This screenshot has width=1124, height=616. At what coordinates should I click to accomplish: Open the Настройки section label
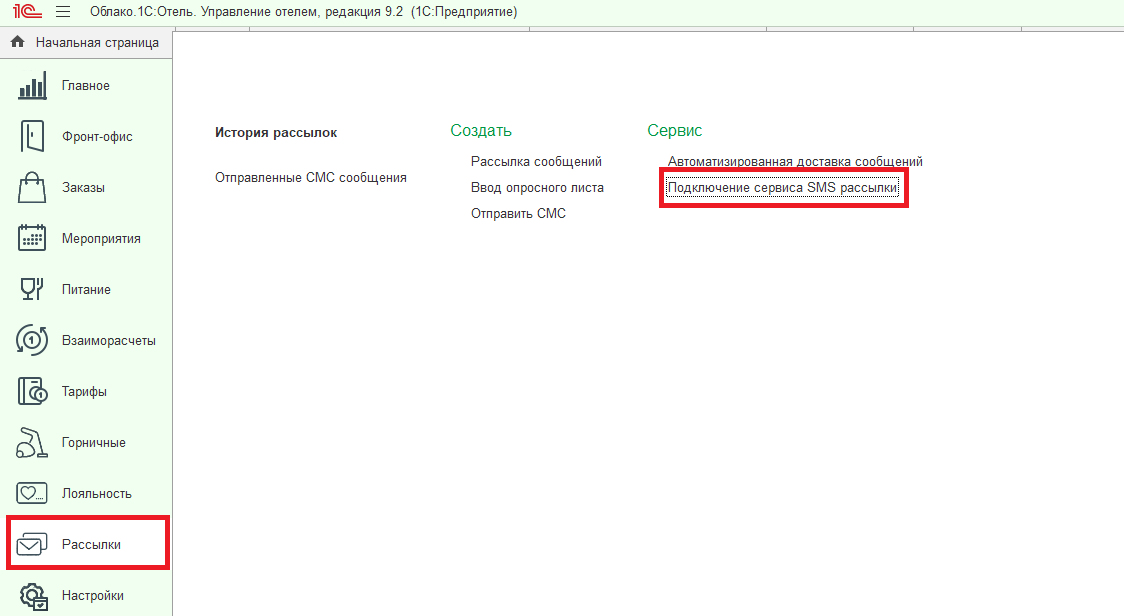(92, 595)
